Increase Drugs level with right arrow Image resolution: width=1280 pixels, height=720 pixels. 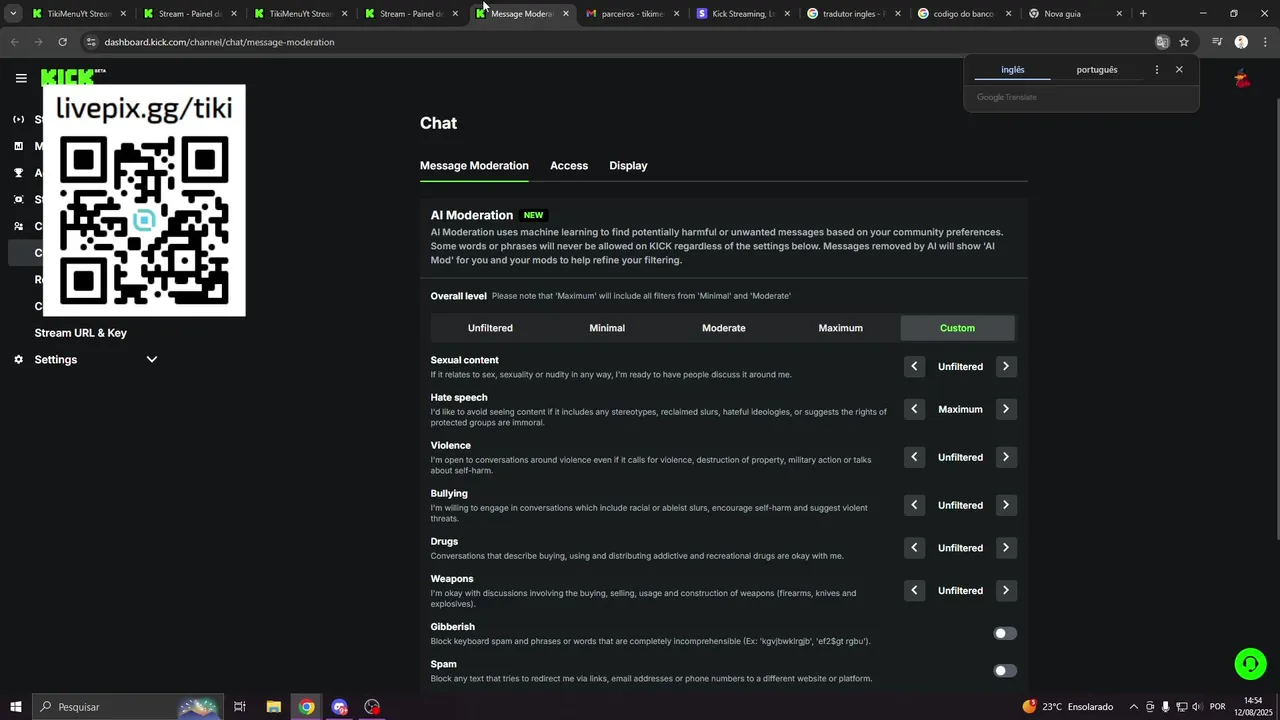[1006, 548]
